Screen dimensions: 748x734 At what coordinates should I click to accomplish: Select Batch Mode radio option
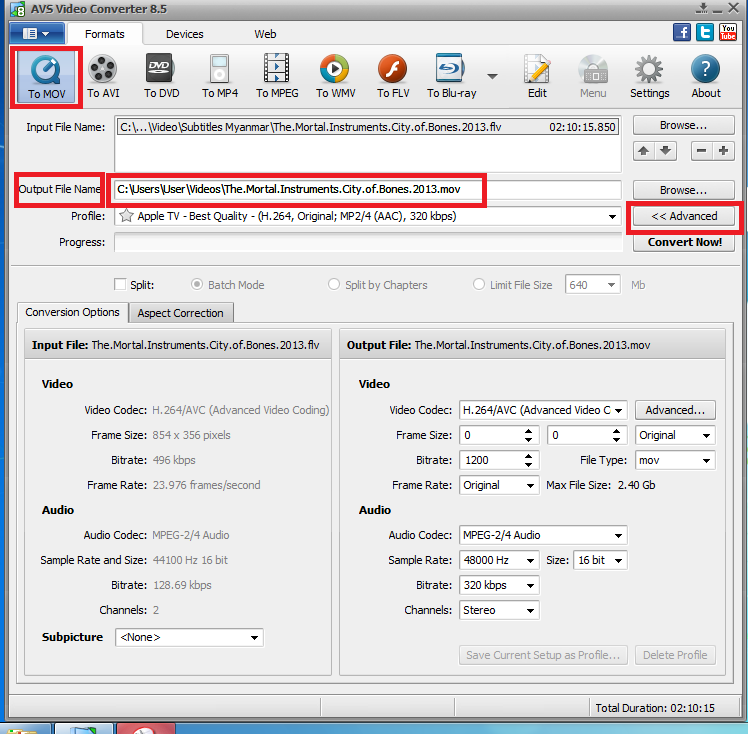(197, 285)
